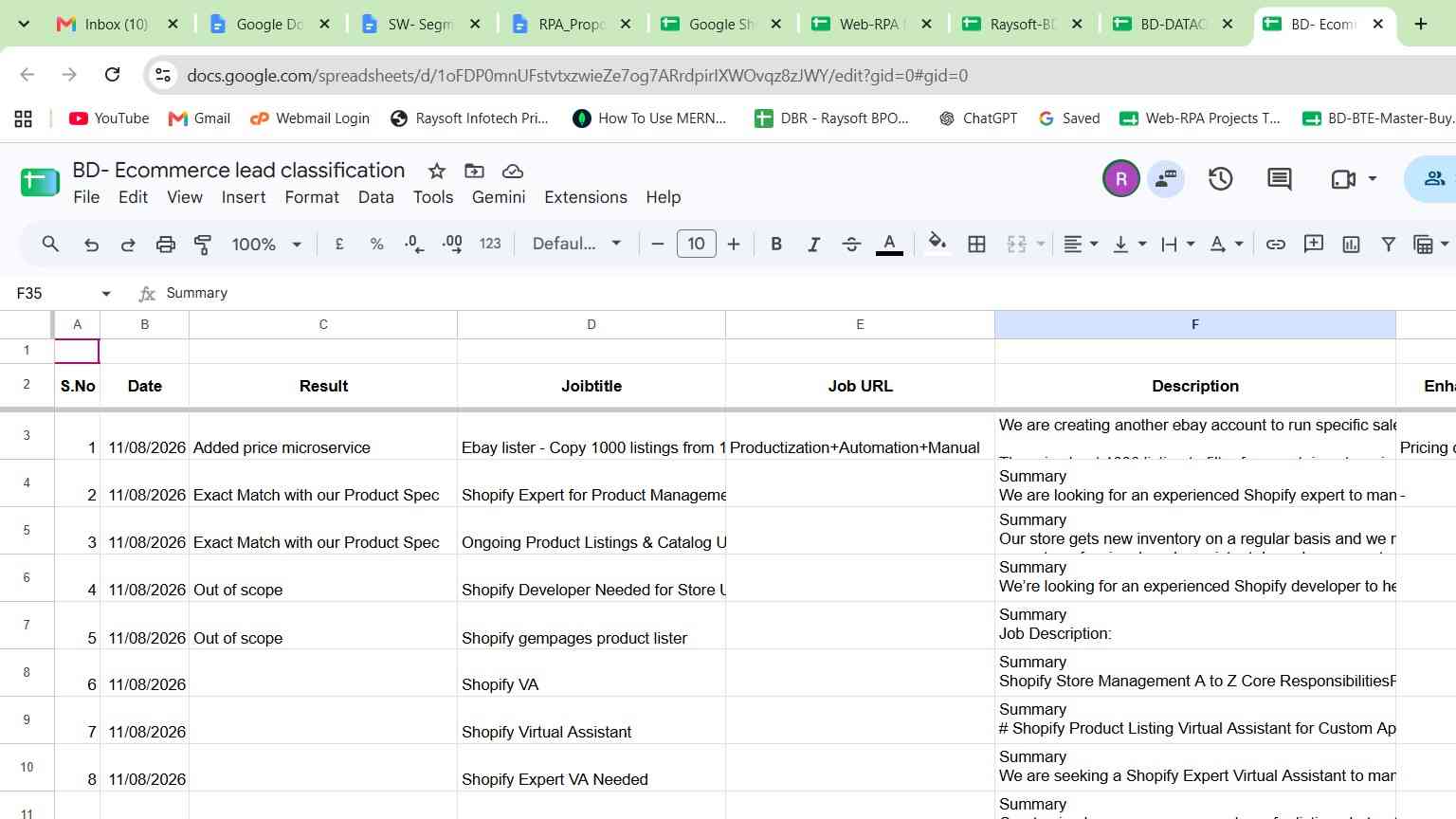Switch to the Web-RPA browser tab

(871, 25)
